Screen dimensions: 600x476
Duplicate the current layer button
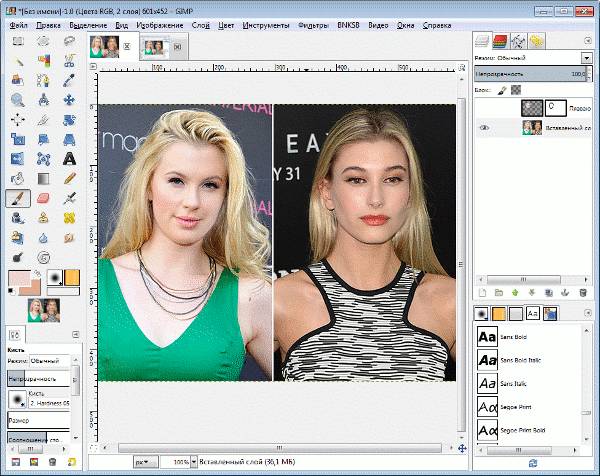549,293
